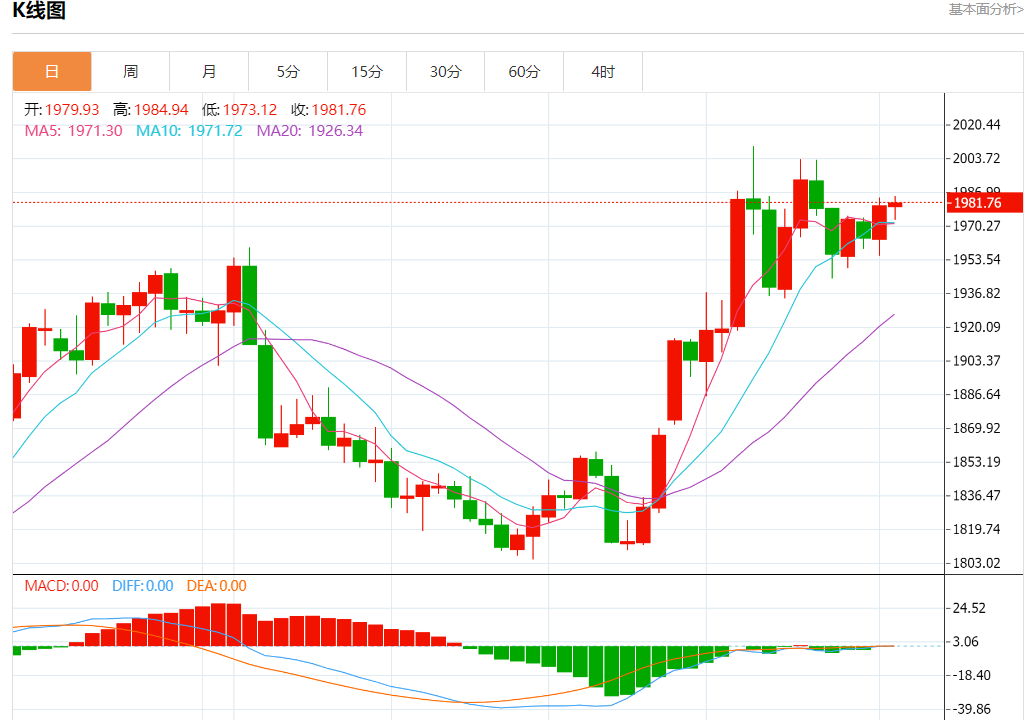The image size is (1036, 720).
Task: Click the -39.86 MACD axis label
Action: pos(970,709)
